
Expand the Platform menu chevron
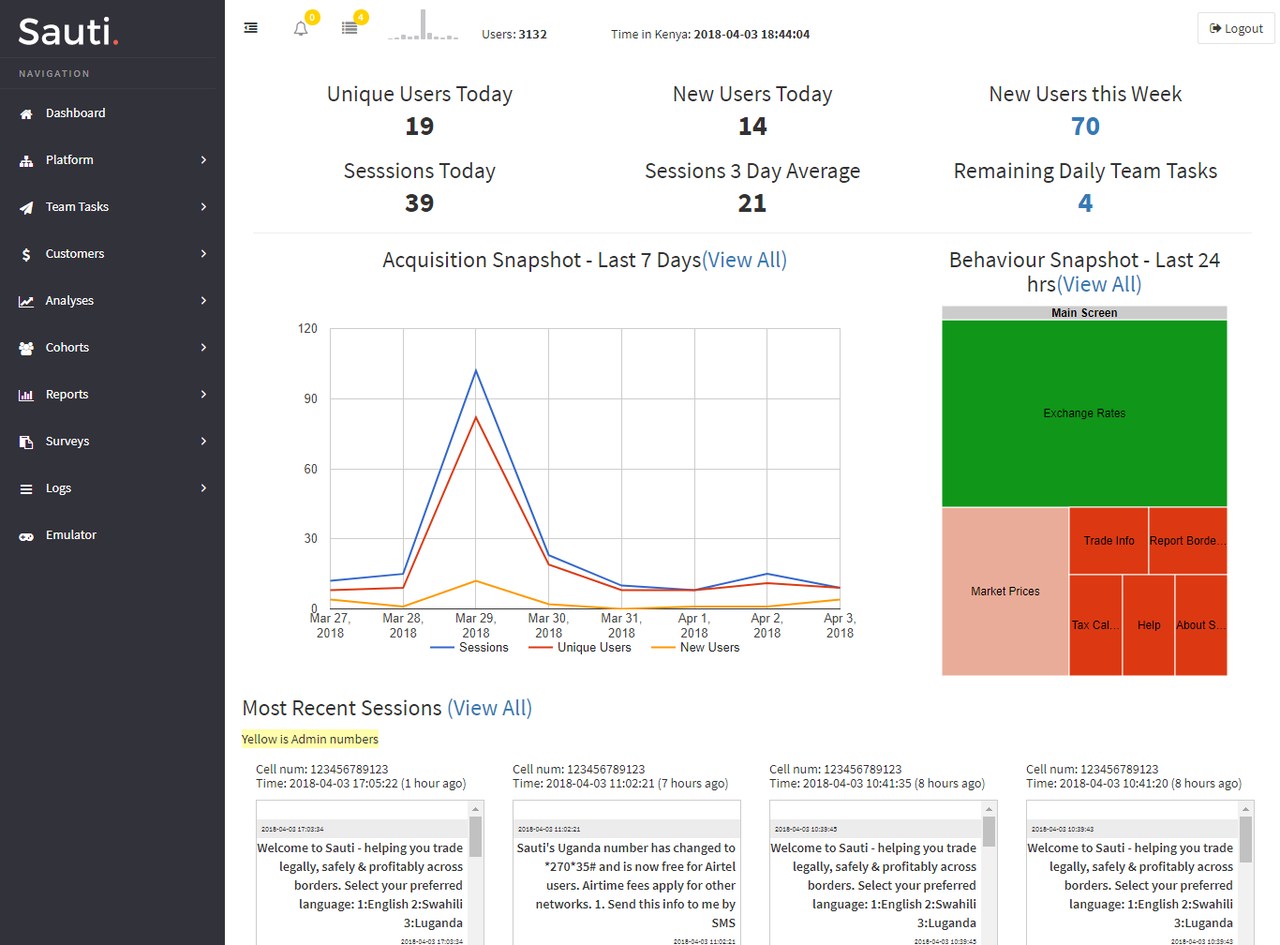tap(203, 160)
